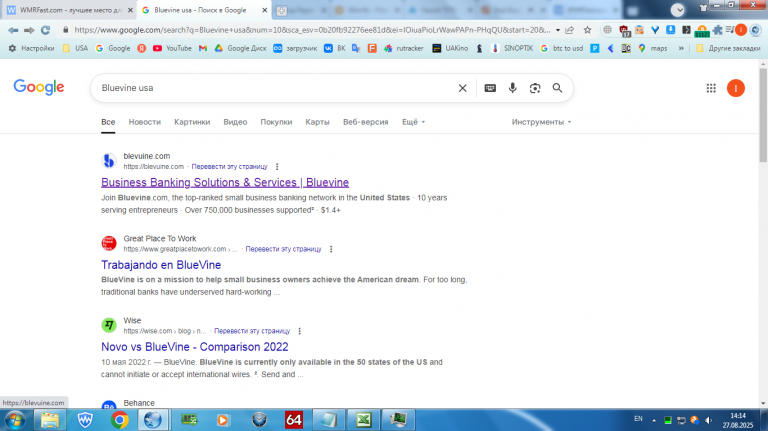
Task: Open Business Banking Solutions & Services | Bluevine link
Action: pyautogui.click(x=225, y=182)
